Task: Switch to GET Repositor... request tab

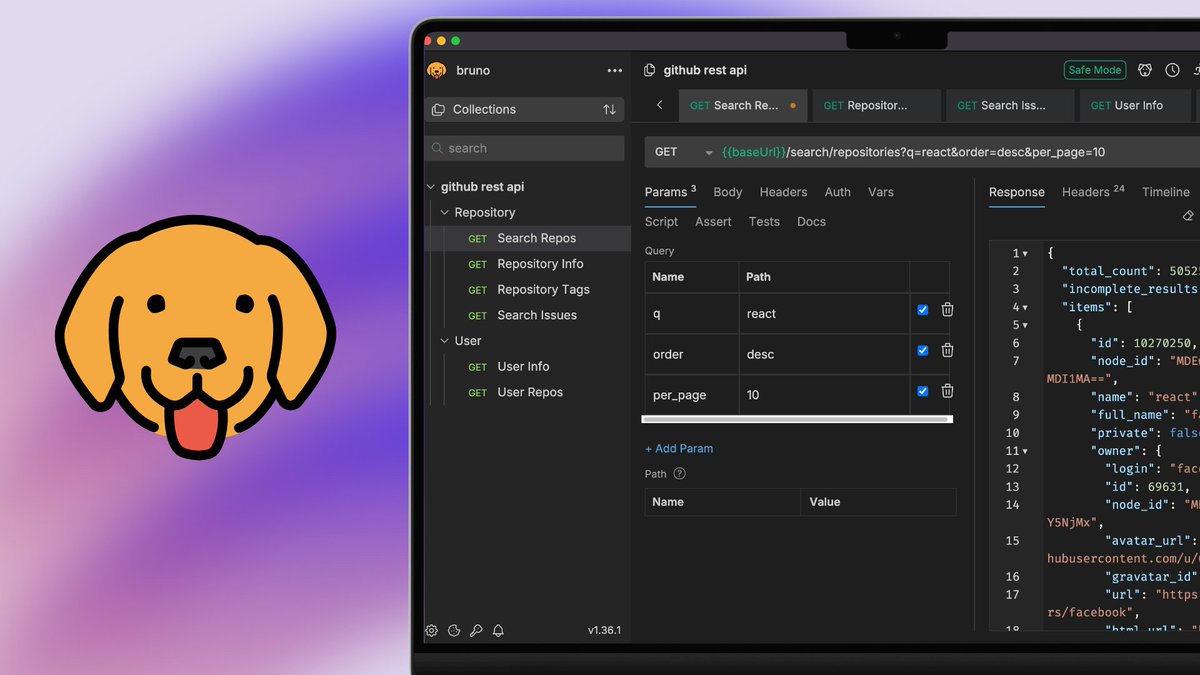Action: click(x=876, y=105)
